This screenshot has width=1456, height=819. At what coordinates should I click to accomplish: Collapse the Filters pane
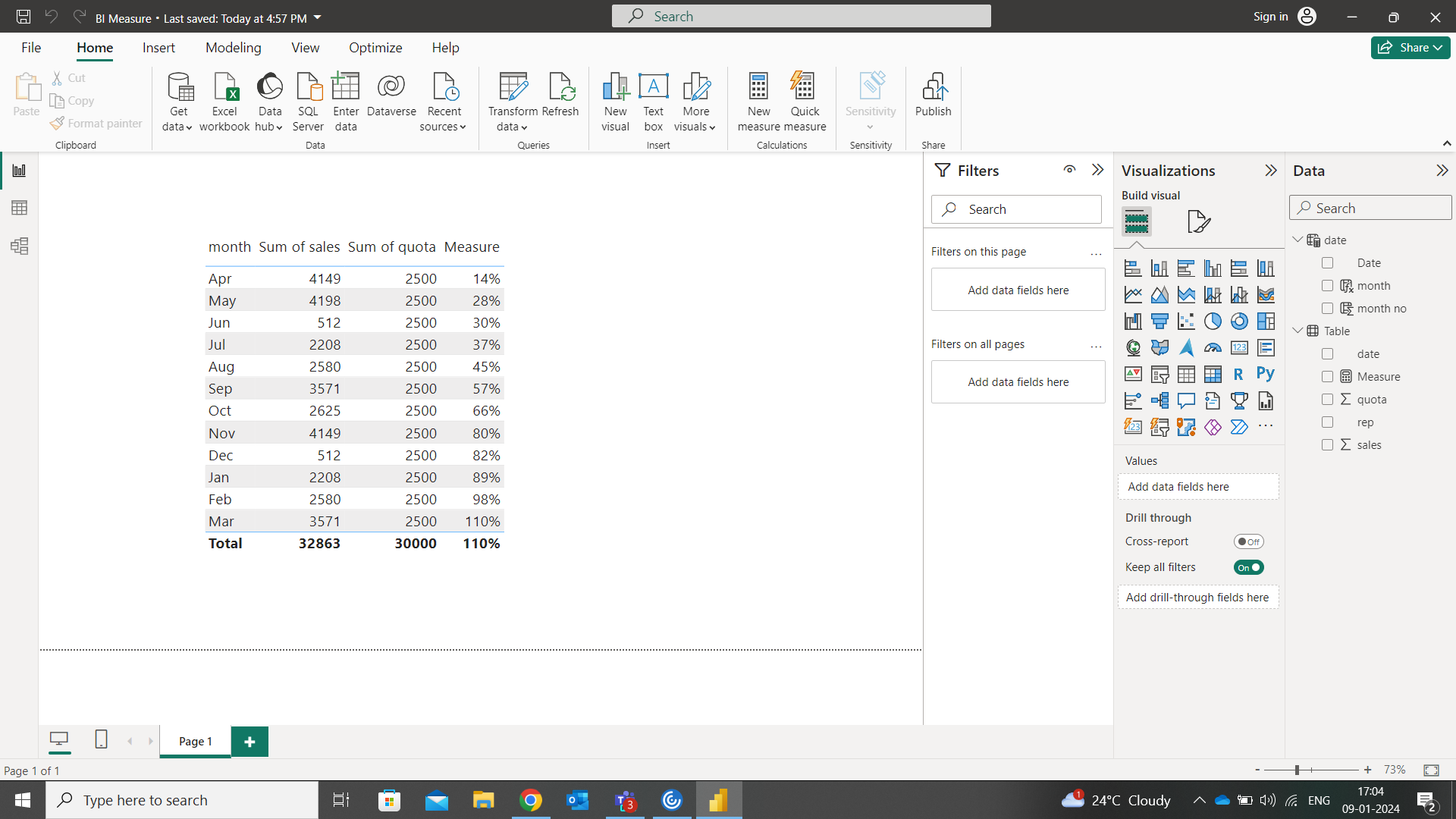coord(1097,170)
